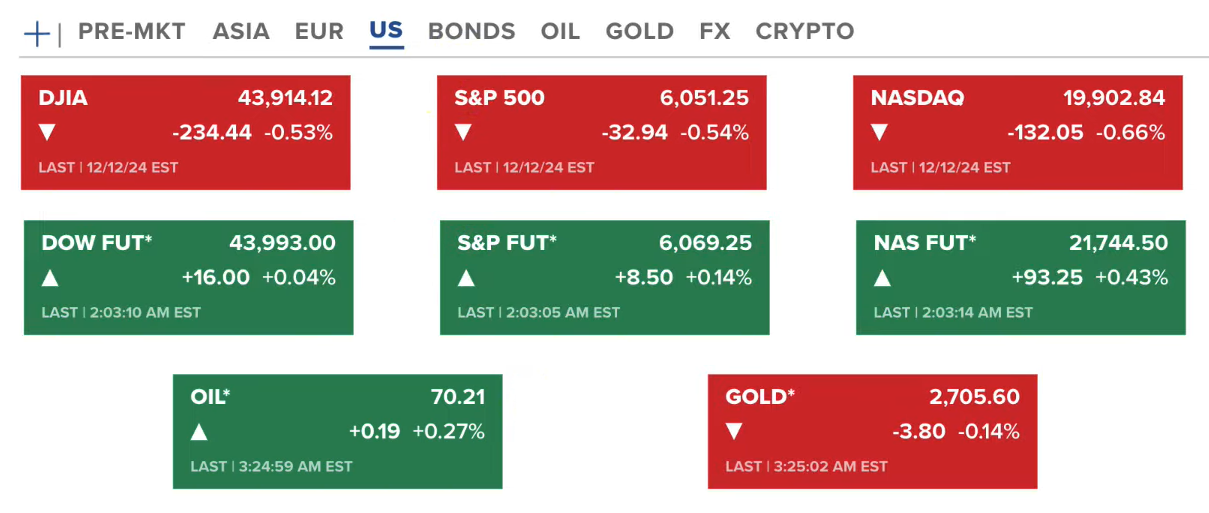Screen dimensions: 1209x513
Task: Open the CRYPTO tab
Action: tap(805, 31)
